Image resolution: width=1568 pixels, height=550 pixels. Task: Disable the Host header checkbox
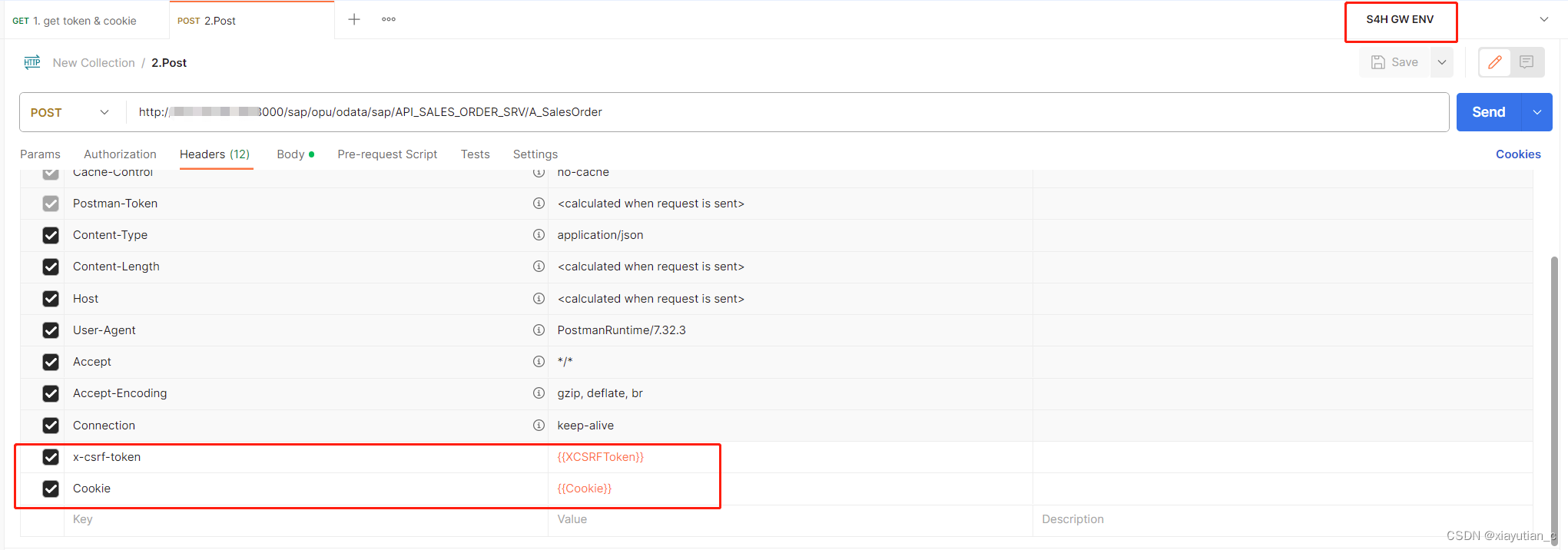point(51,299)
